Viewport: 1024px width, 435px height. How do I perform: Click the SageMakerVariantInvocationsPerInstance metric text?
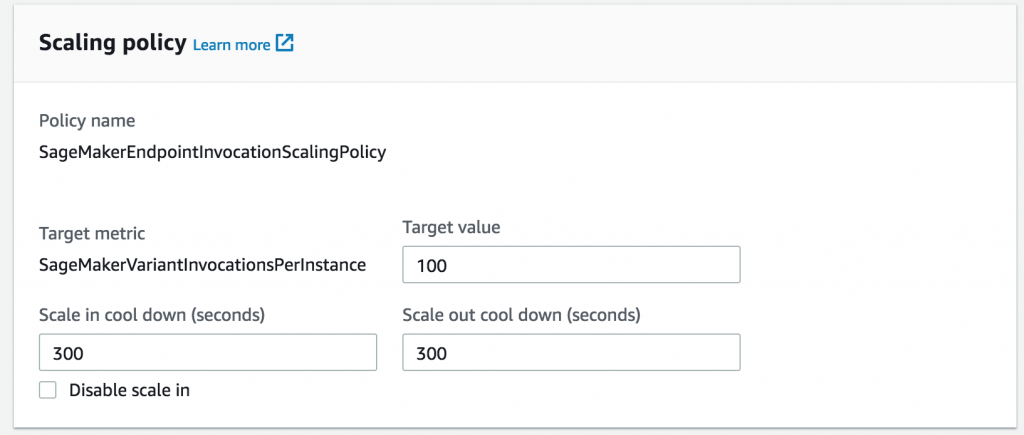pos(203,265)
